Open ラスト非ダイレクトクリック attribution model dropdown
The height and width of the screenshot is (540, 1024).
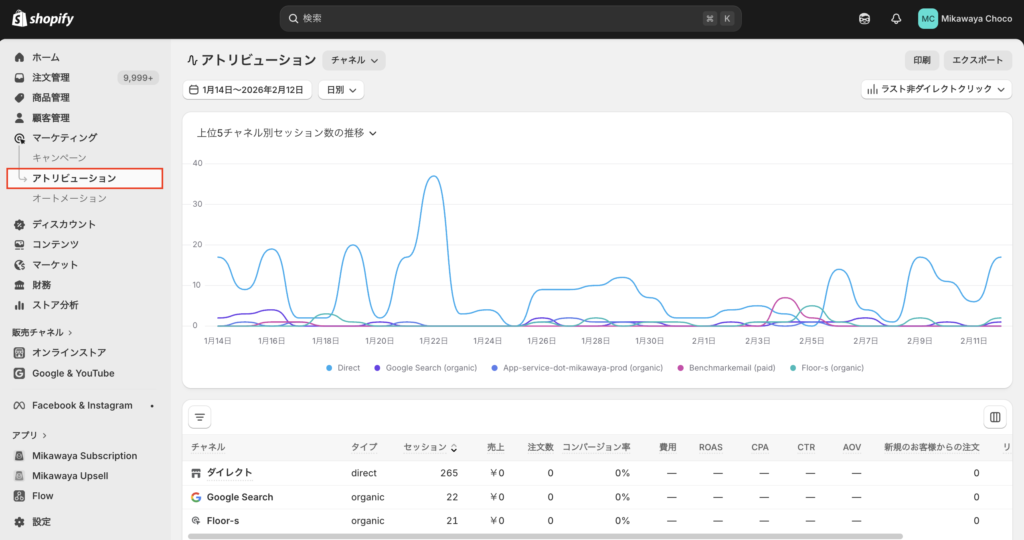(937, 90)
